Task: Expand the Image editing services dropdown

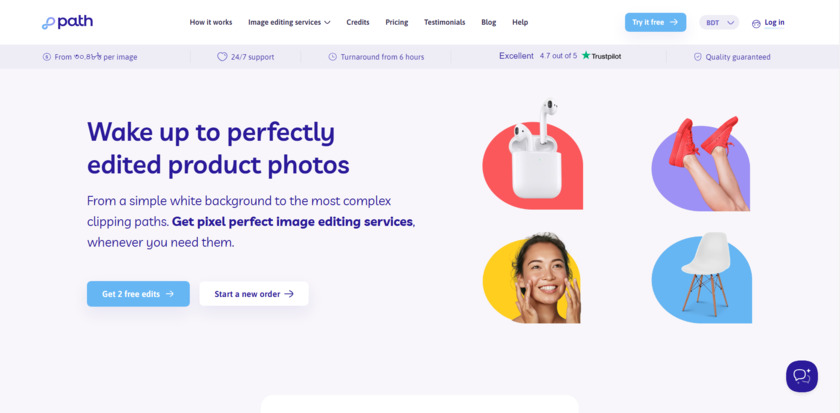Action: (289, 22)
